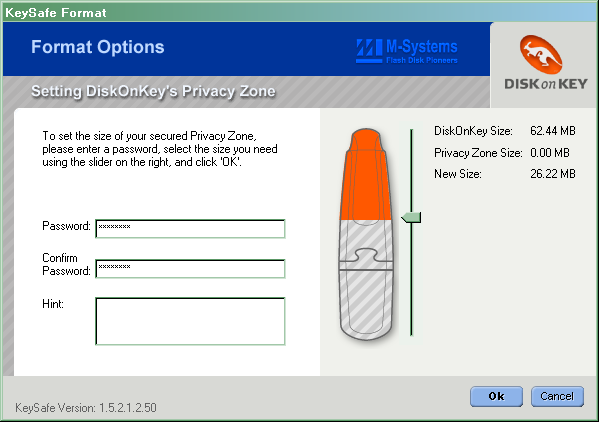This screenshot has width=599, height=422.
Task: Focus the Confirm Password field
Action: click(190, 269)
